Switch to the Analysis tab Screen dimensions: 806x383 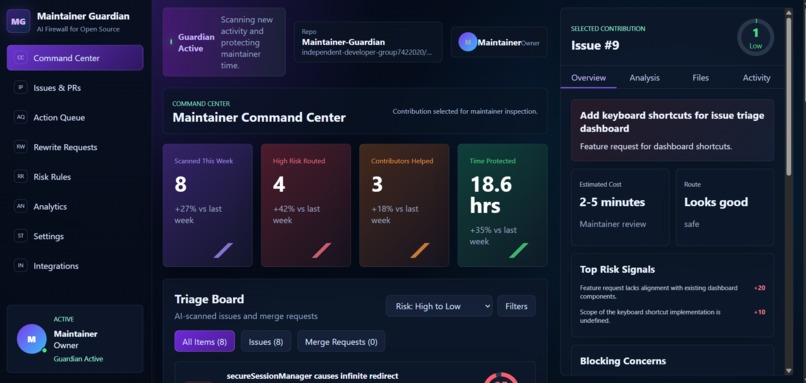pos(645,78)
